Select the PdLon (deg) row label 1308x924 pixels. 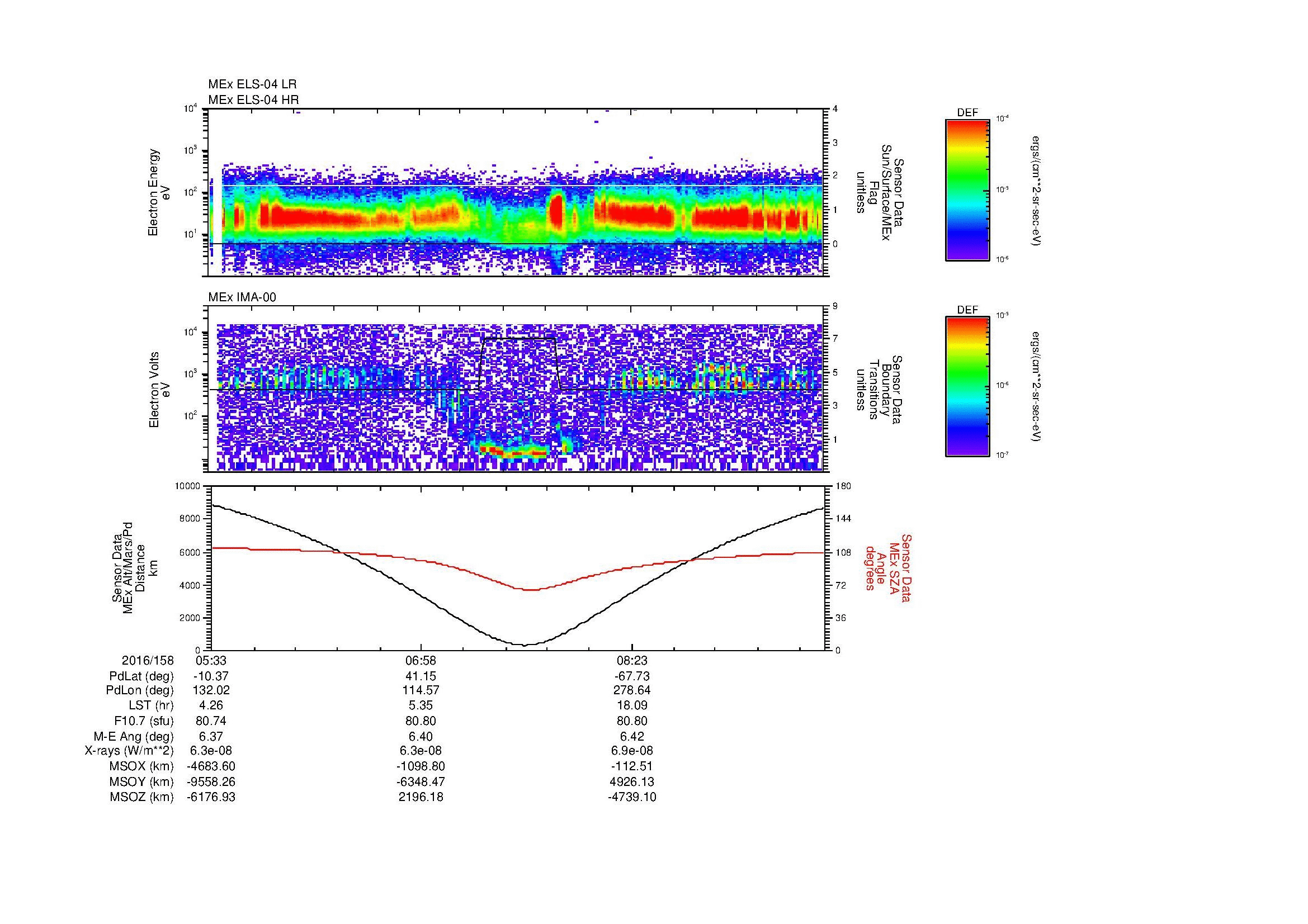[x=141, y=690]
